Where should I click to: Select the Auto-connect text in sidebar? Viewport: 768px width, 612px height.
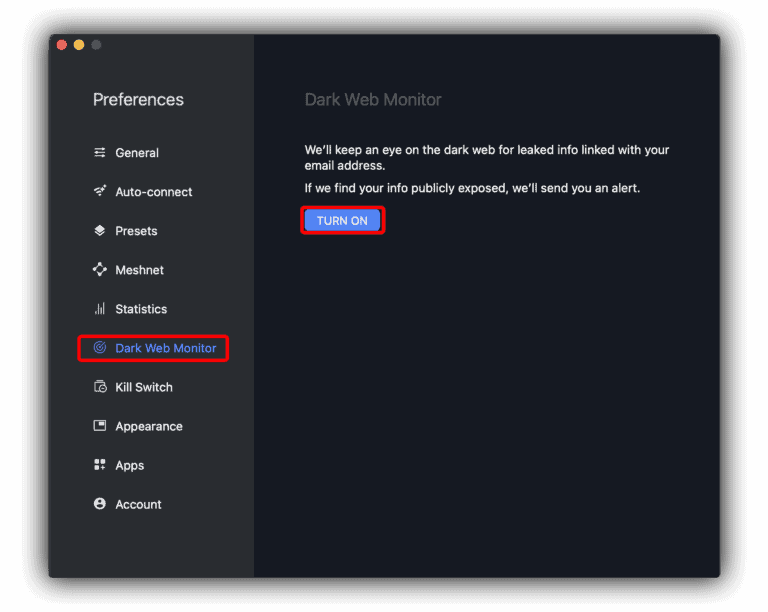coord(154,192)
